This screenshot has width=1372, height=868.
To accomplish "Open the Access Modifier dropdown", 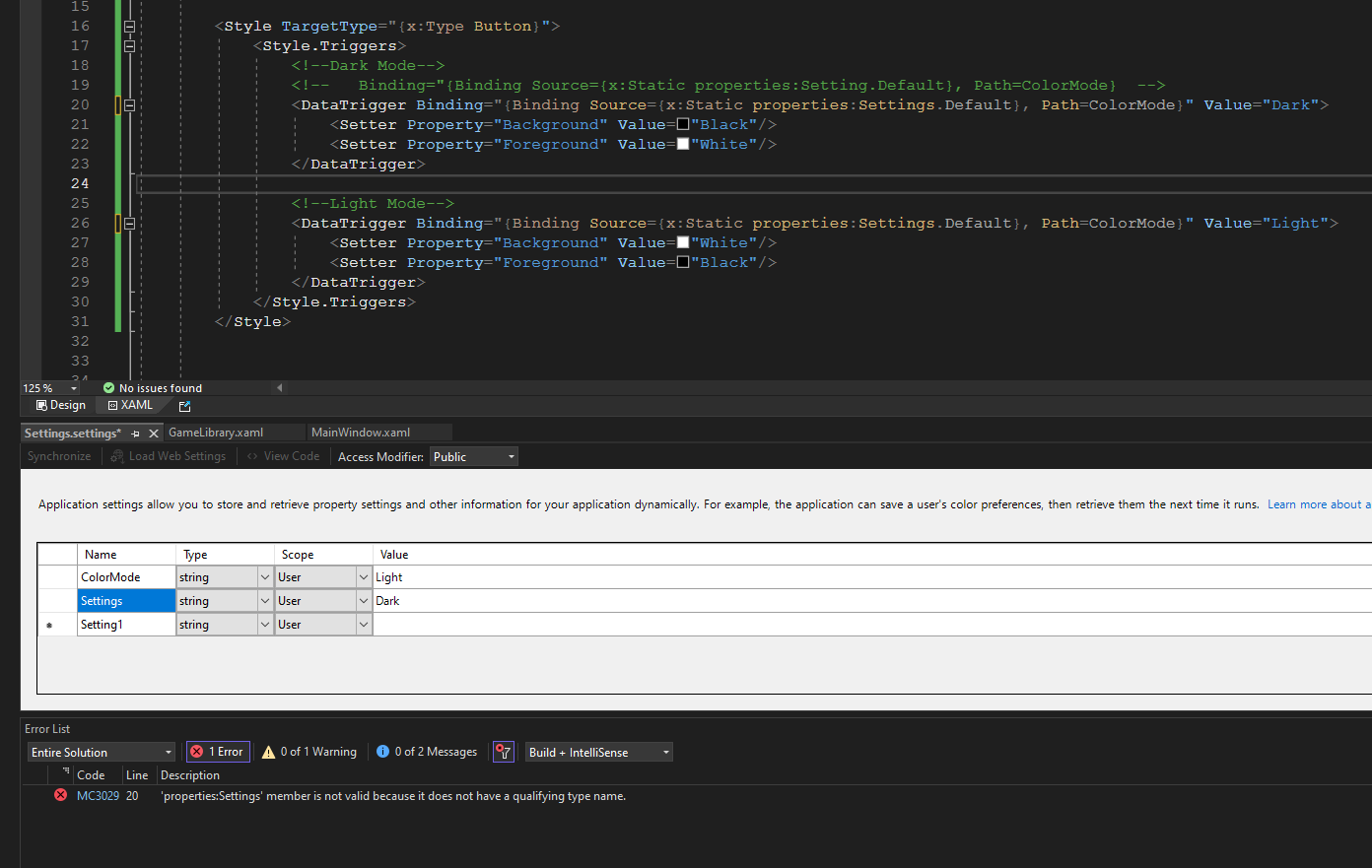I will tap(474, 457).
